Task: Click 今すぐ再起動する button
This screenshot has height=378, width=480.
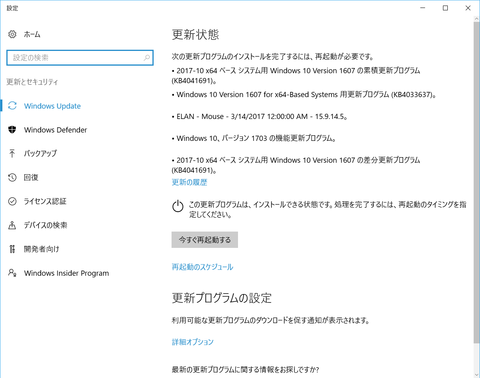Action: click(205, 240)
